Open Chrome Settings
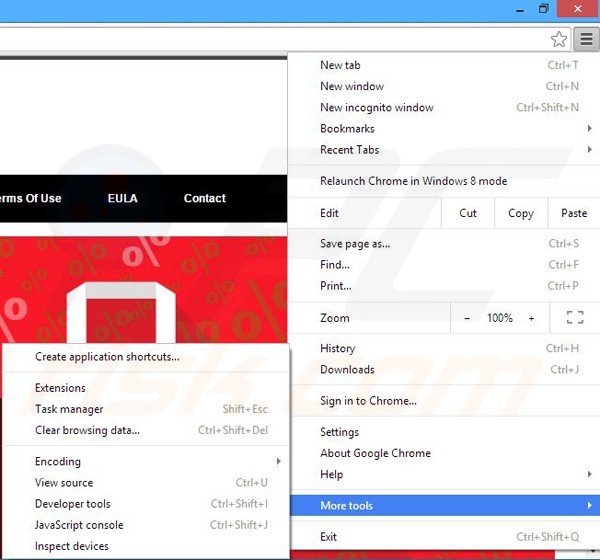Viewport: 600px width, 560px height. click(x=445, y=432)
